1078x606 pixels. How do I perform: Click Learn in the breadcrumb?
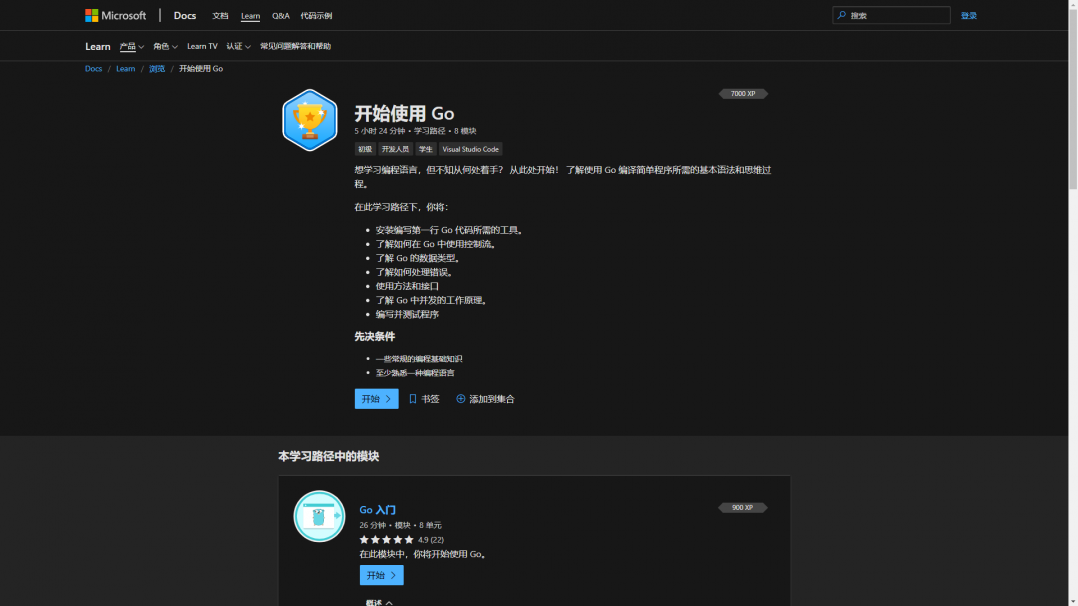[x=125, y=69]
